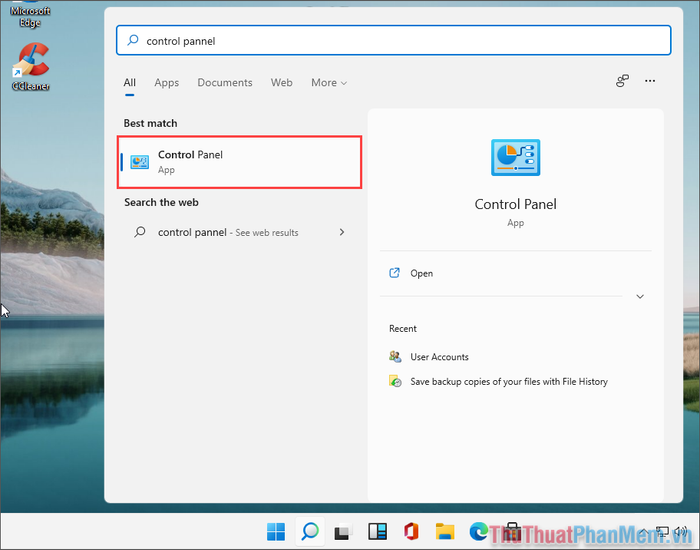Click the taskbar Search icon
The width and height of the screenshot is (700, 550).
pyautogui.click(x=310, y=531)
